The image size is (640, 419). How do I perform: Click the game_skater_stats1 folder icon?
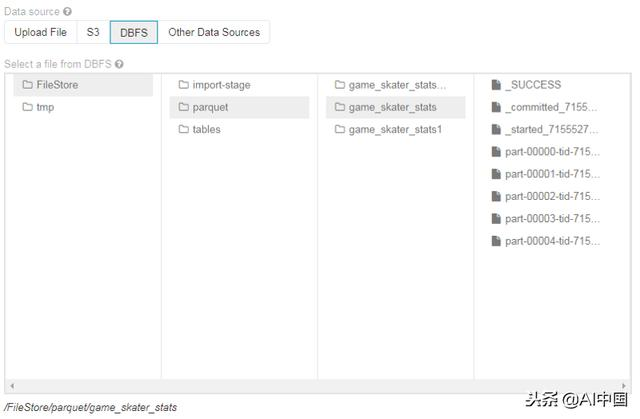point(340,130)
